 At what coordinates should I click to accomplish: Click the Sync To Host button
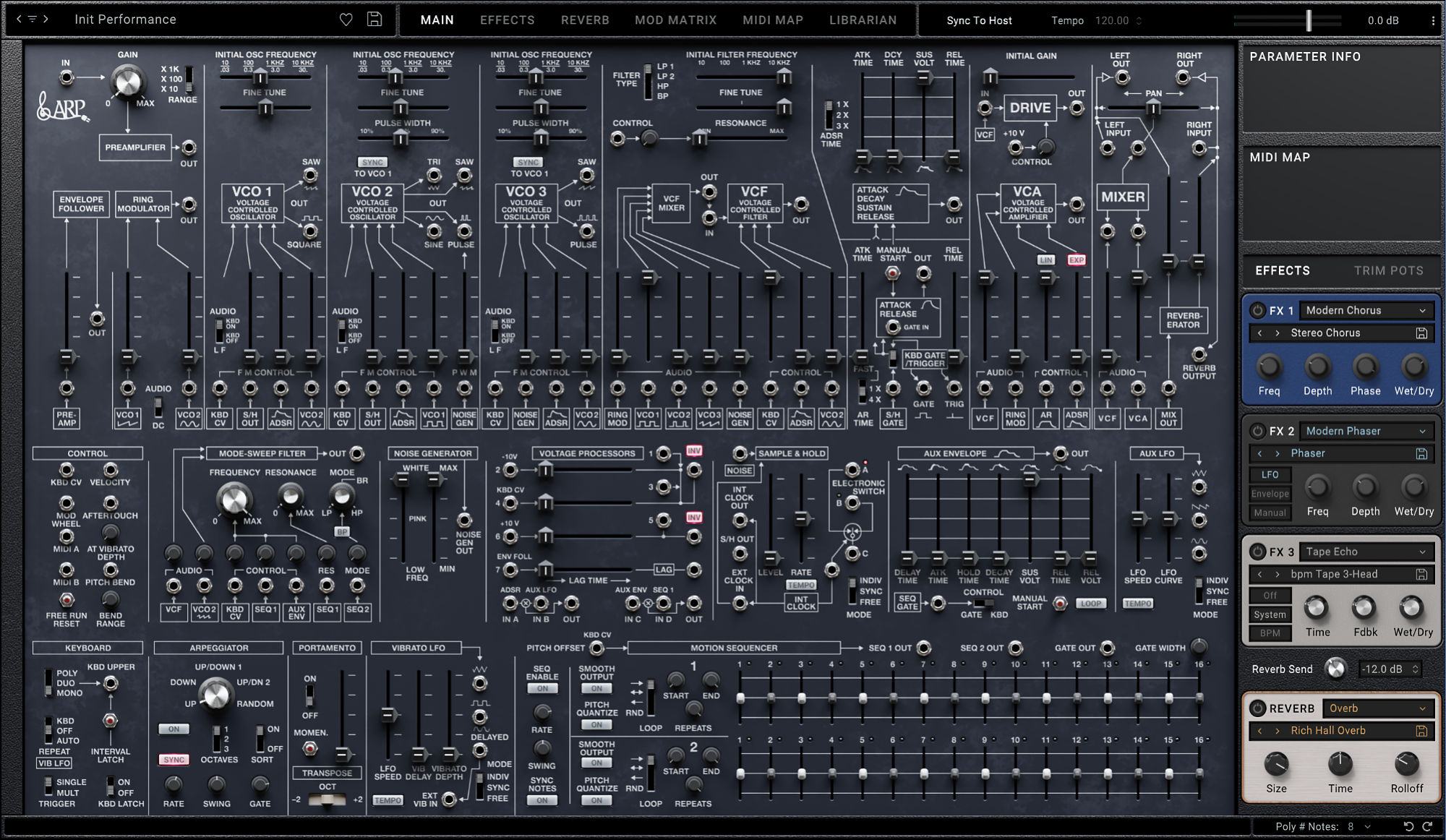pos(979,20)
